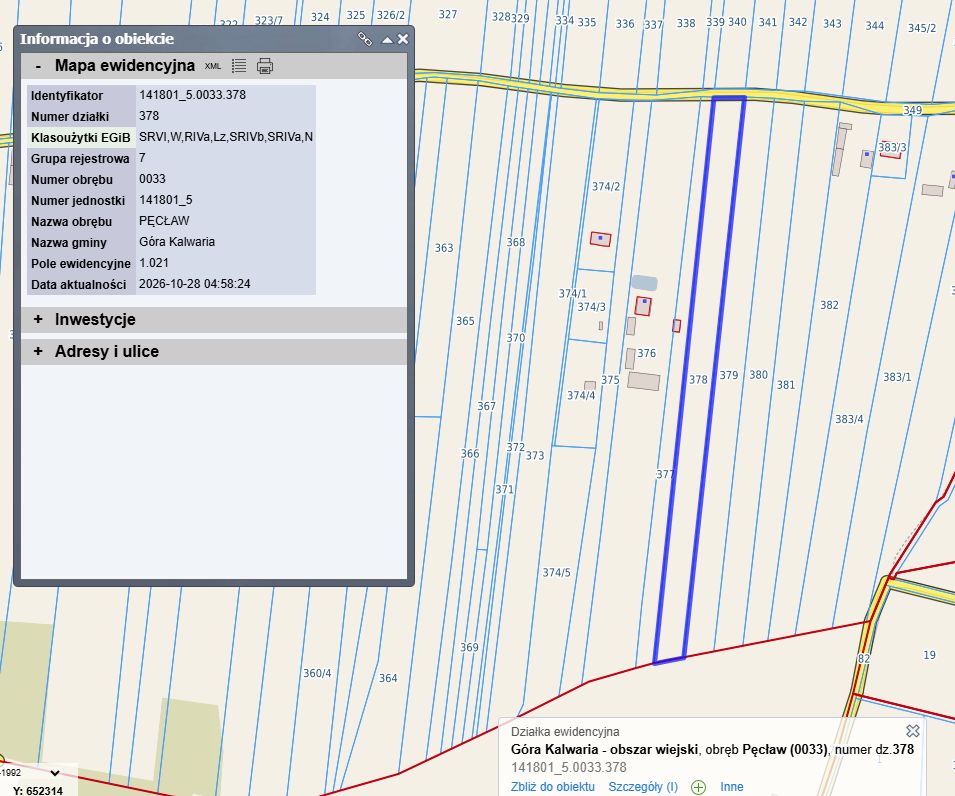Select parcel 364 label on the map
Image resolution: width=955 pixels, height=796 pixels.
tap(388, 678)
